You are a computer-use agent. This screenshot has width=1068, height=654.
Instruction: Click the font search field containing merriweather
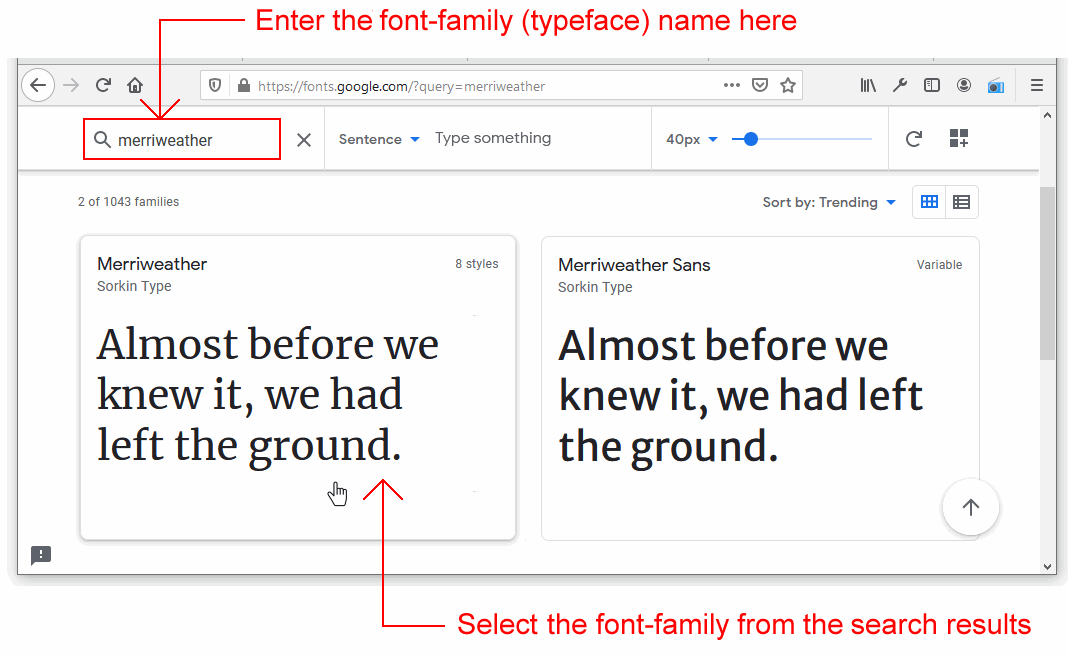(x=182, y=140)
